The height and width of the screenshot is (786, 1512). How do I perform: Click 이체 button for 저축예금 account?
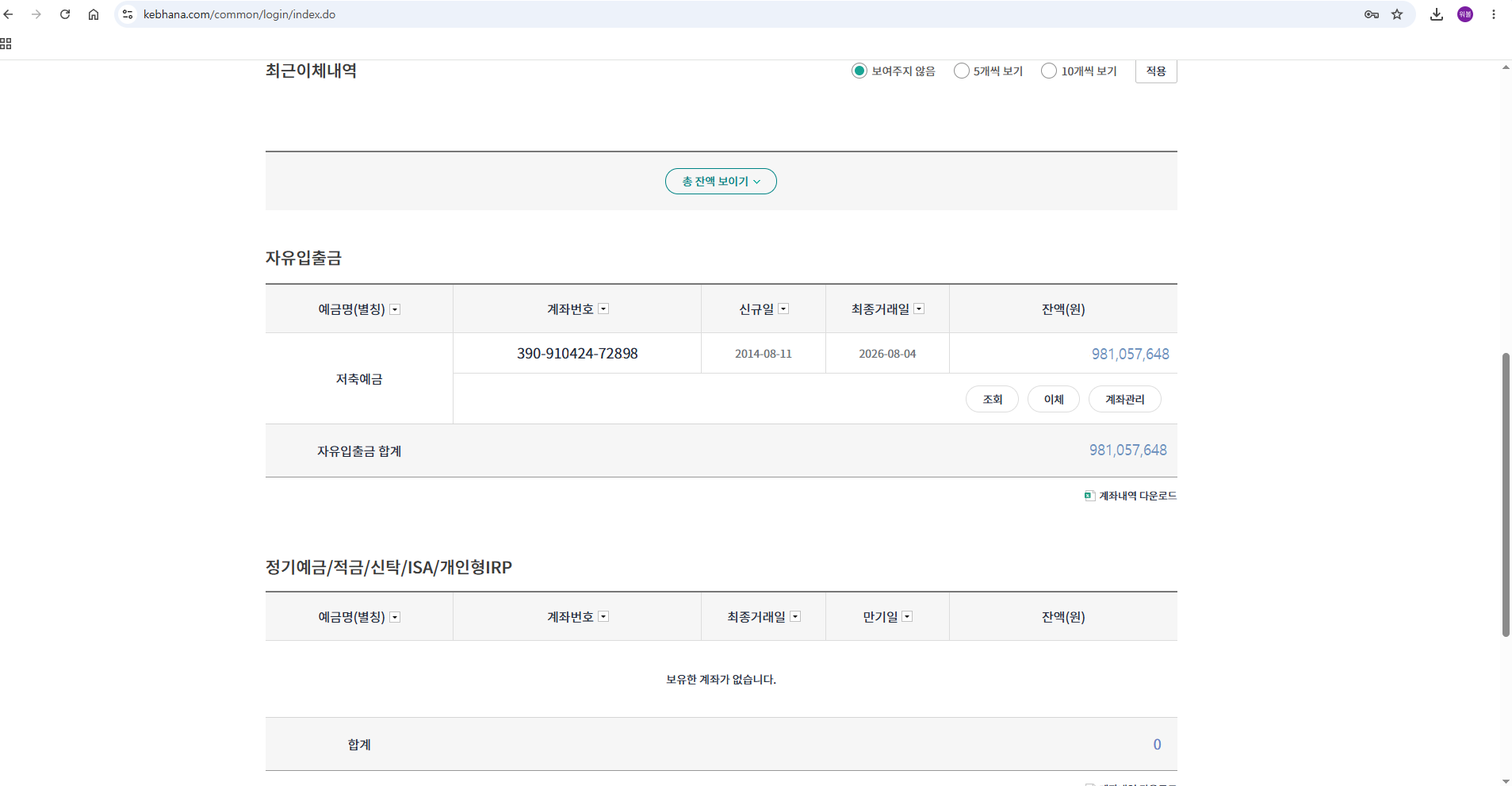tap(1053, 399)
